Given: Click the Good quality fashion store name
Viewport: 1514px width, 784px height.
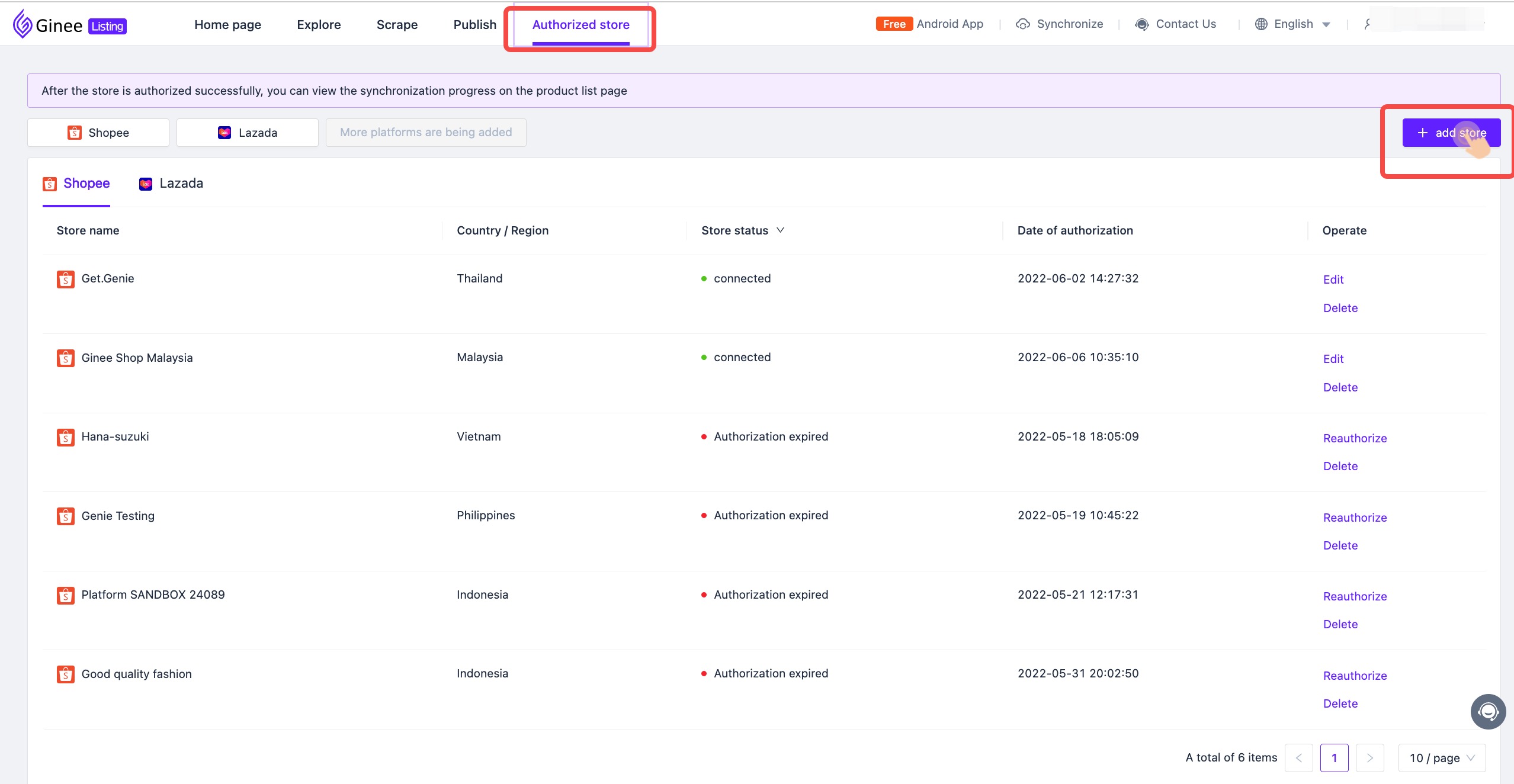Looking at the screenshot, I should [136, 674].
